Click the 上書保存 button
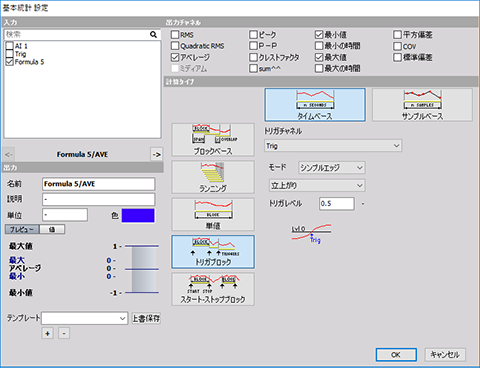This screenshot has height=368, width=480. (x=146, y=318)
